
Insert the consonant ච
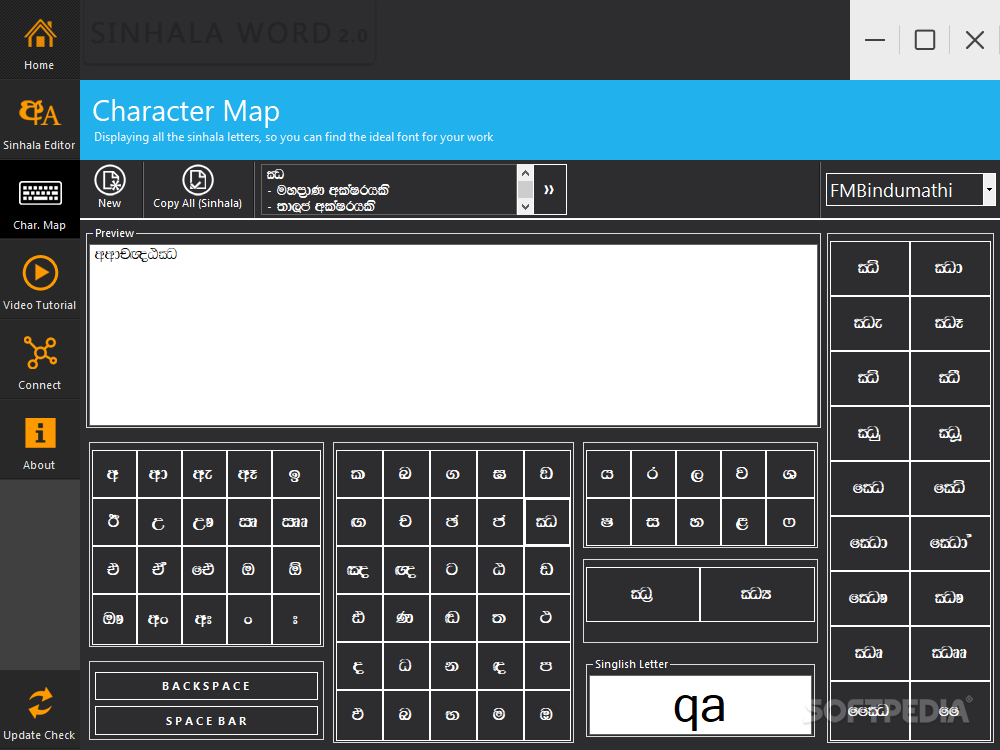[406, 522]
